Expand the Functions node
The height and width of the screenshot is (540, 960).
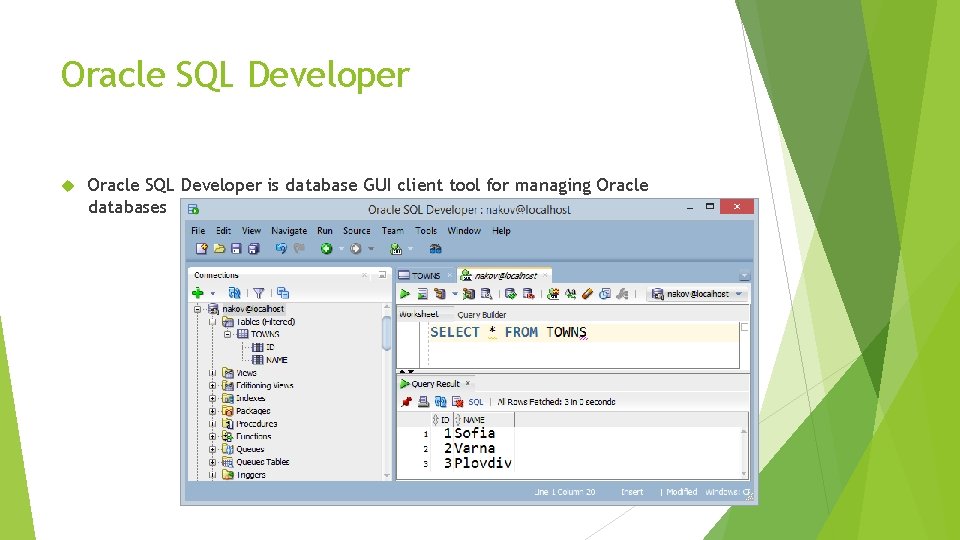tap(212, 437)
